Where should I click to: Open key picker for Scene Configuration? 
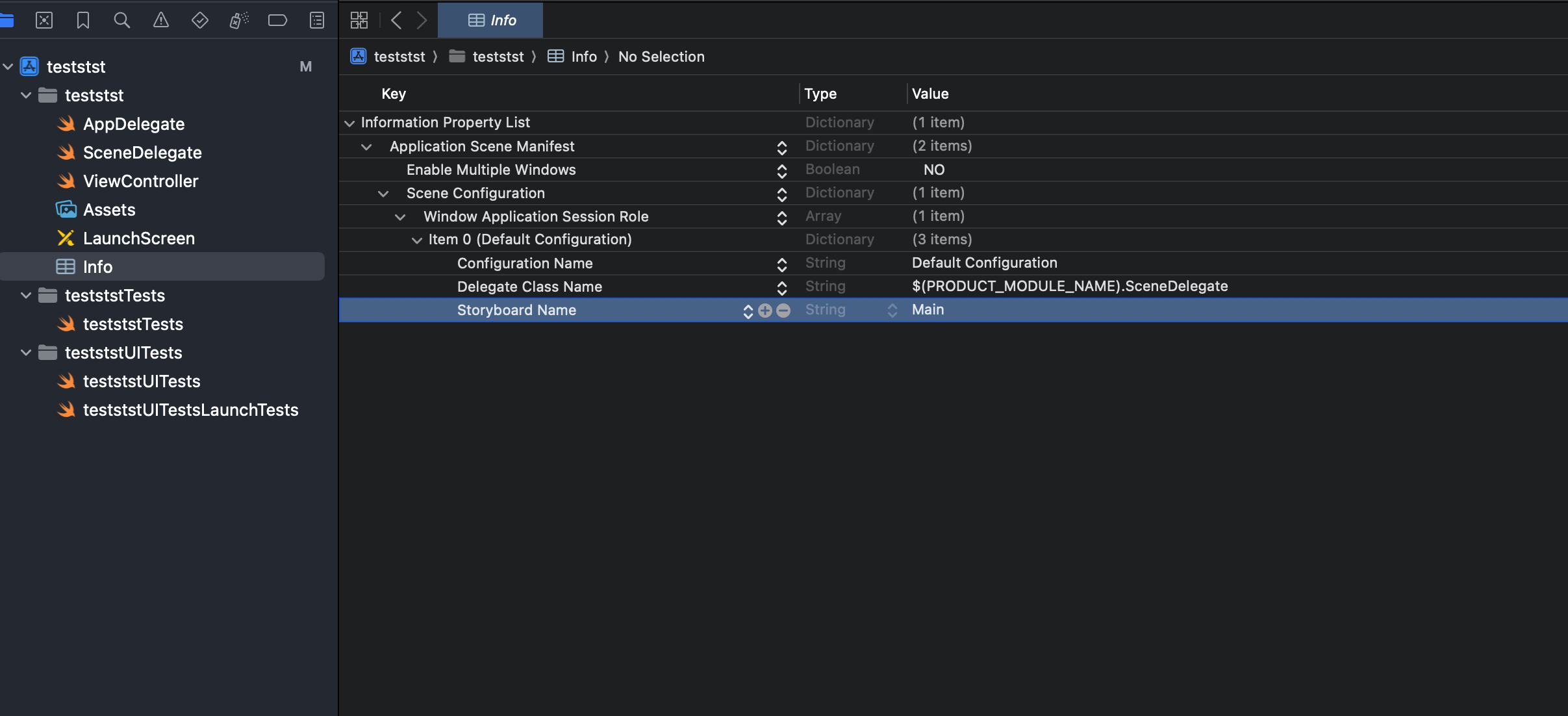[782, 194]
